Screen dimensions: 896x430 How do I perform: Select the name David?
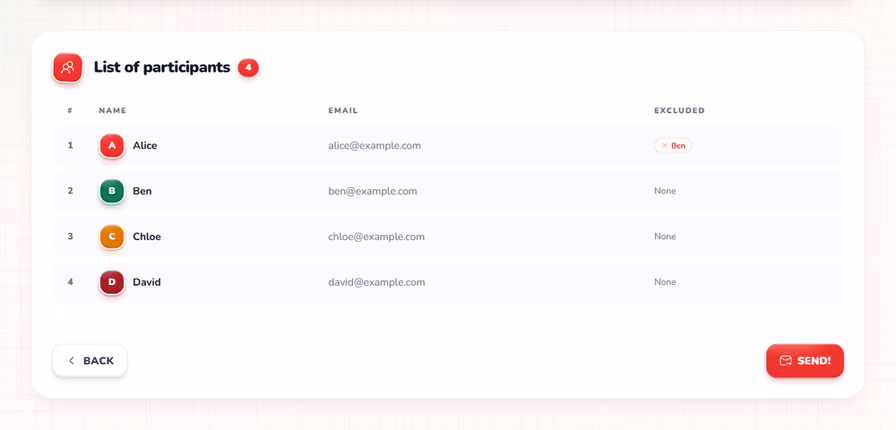tap(146, 282)
